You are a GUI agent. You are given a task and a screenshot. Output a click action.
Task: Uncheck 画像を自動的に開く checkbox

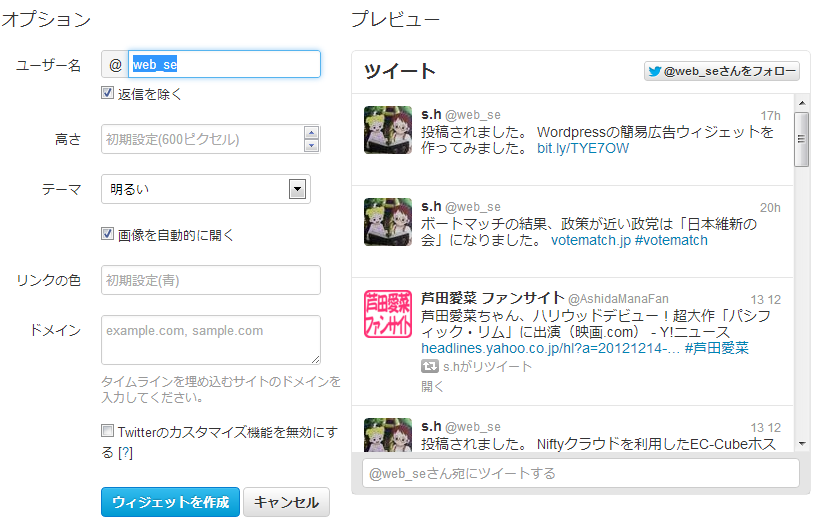click(107, 234)
